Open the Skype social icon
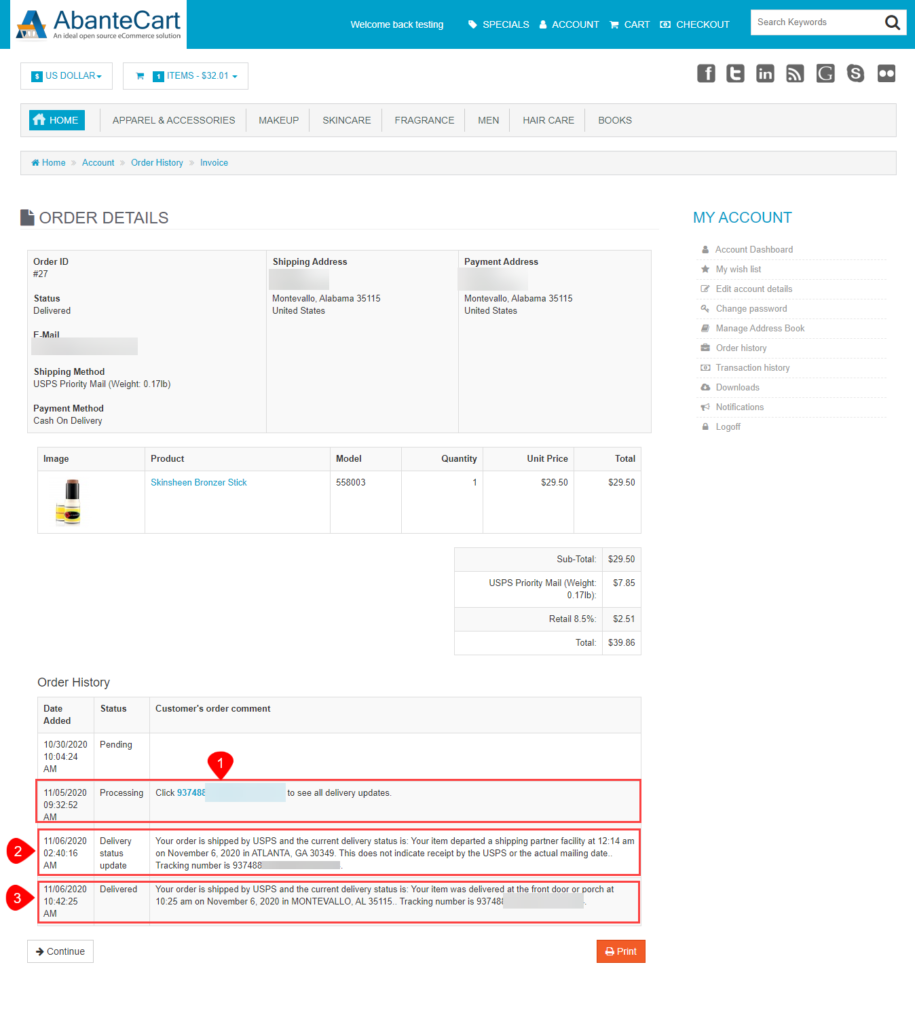The image size is (915, 1024). tap(856, 73)
